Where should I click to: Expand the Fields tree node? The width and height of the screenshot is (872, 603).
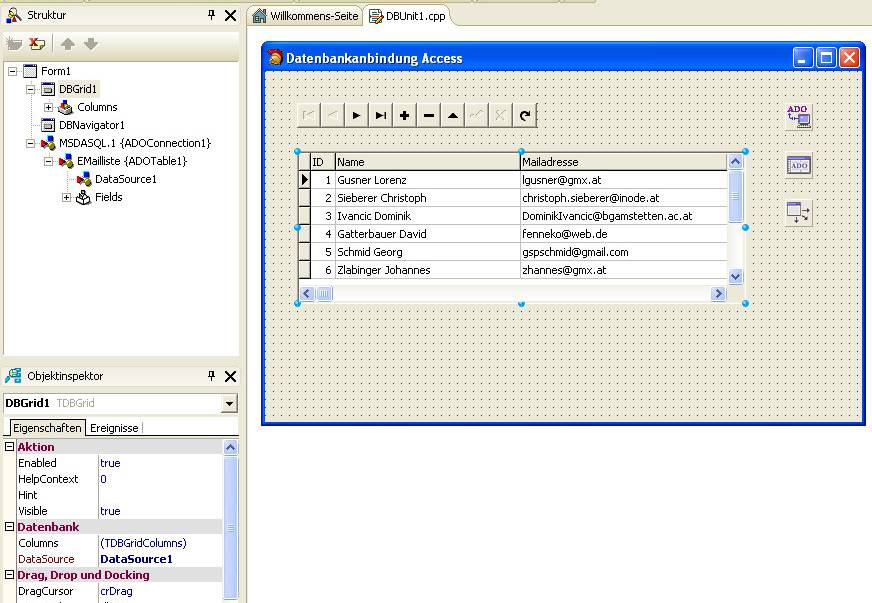(x=67, y=197)
